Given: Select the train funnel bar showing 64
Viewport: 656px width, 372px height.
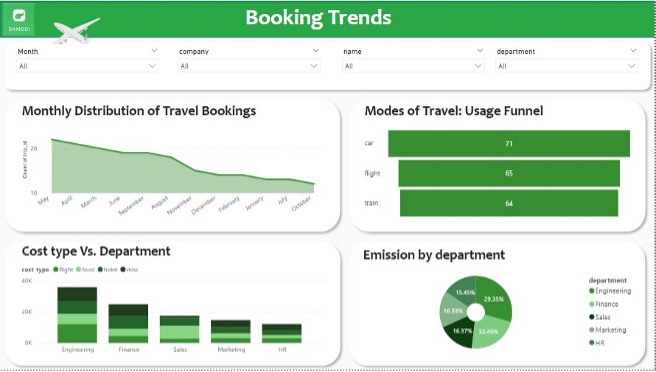Looking at the screenshot, I should tap(509, 203).
